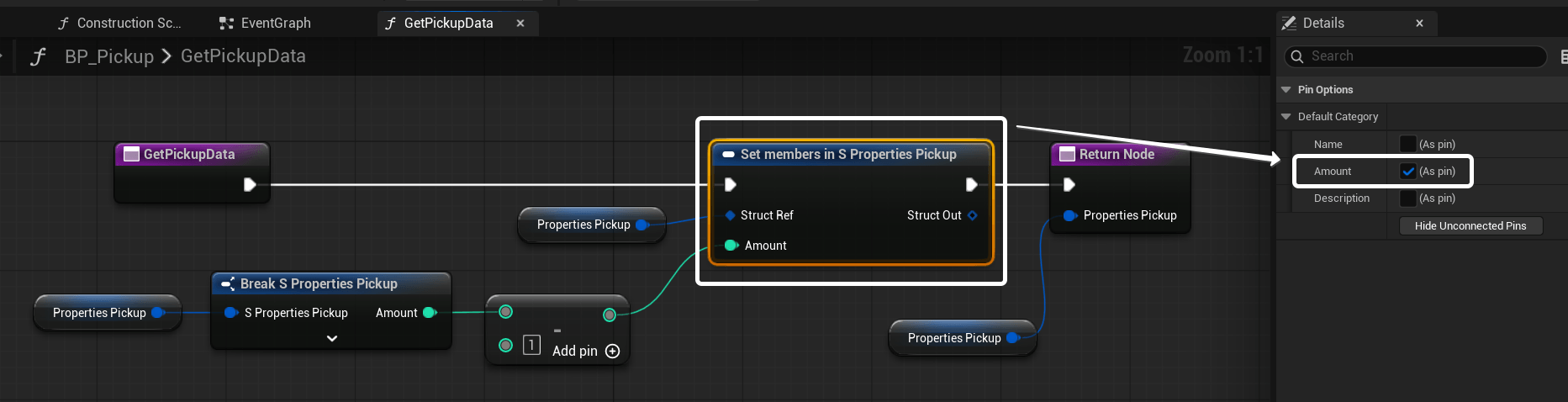Enable the Description as pin checkbox

pyautogui.click(x=1407, y=198)
